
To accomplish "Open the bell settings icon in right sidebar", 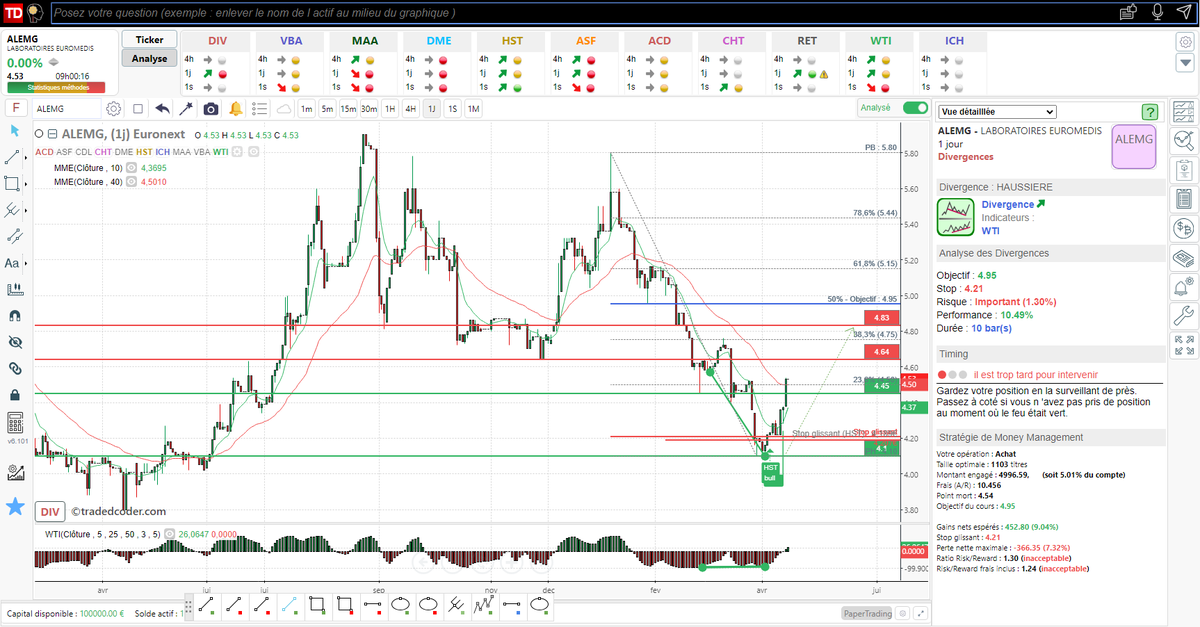I will pyautogui.click(x=1185, y=288).
